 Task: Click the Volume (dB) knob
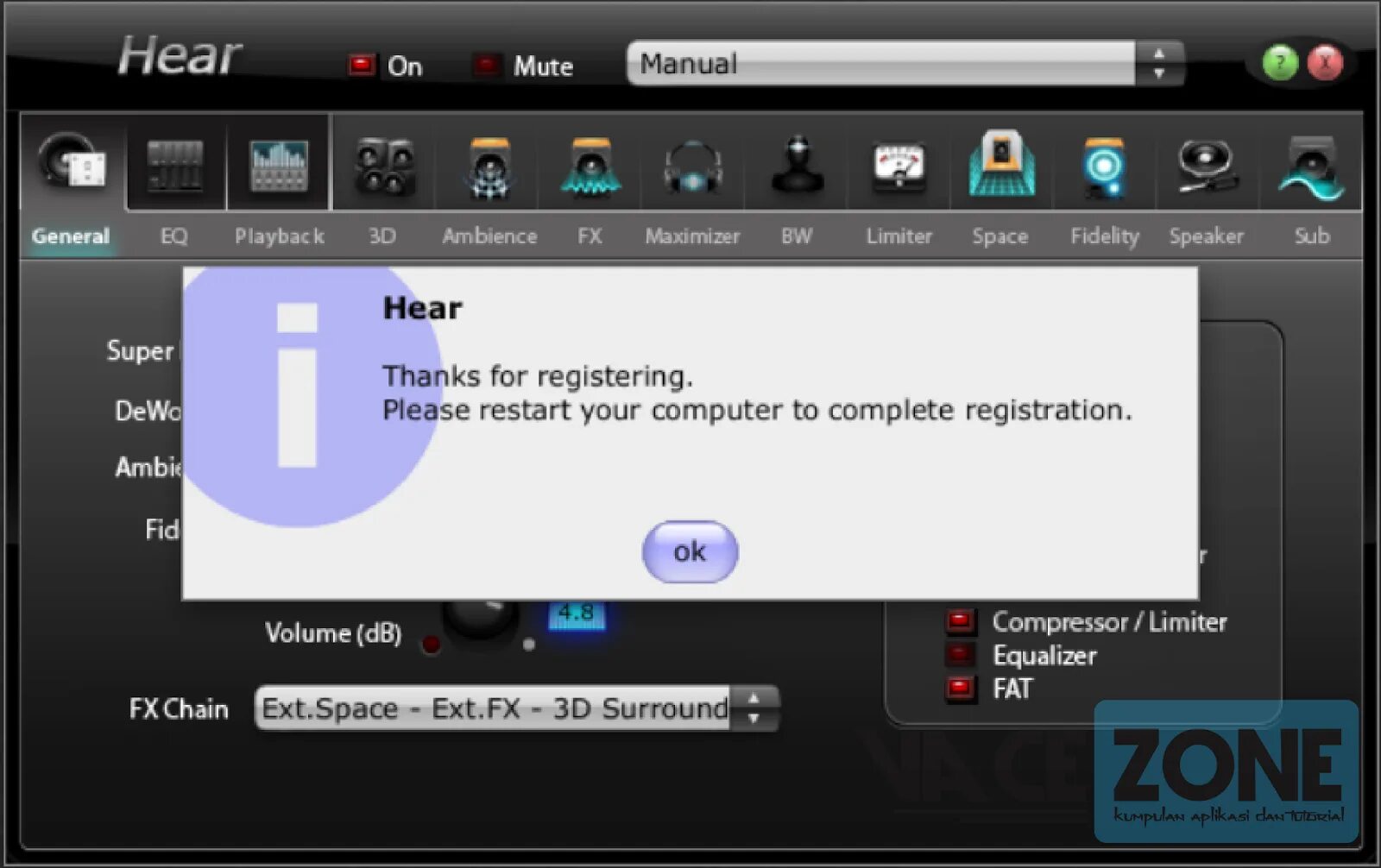click(x=482, y=621)
